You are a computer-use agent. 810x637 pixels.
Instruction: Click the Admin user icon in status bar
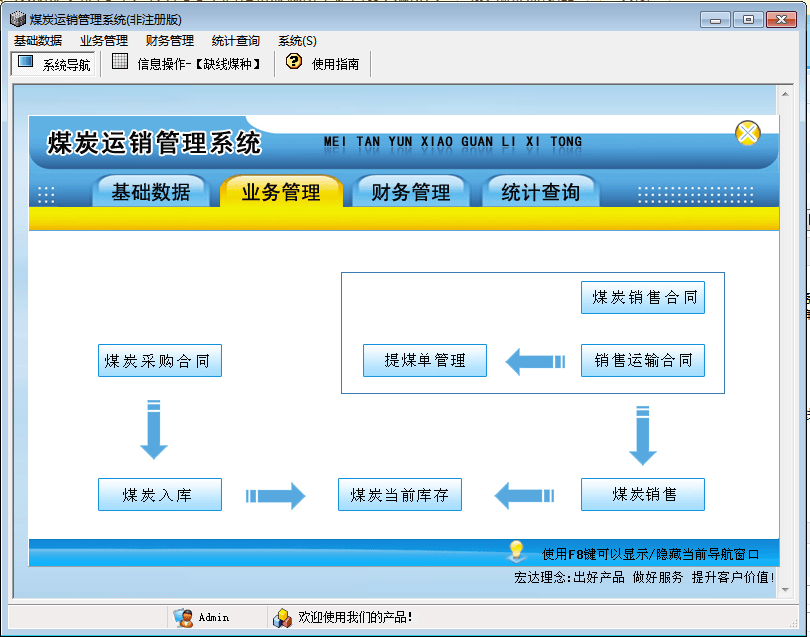click(x=183, y=617)
